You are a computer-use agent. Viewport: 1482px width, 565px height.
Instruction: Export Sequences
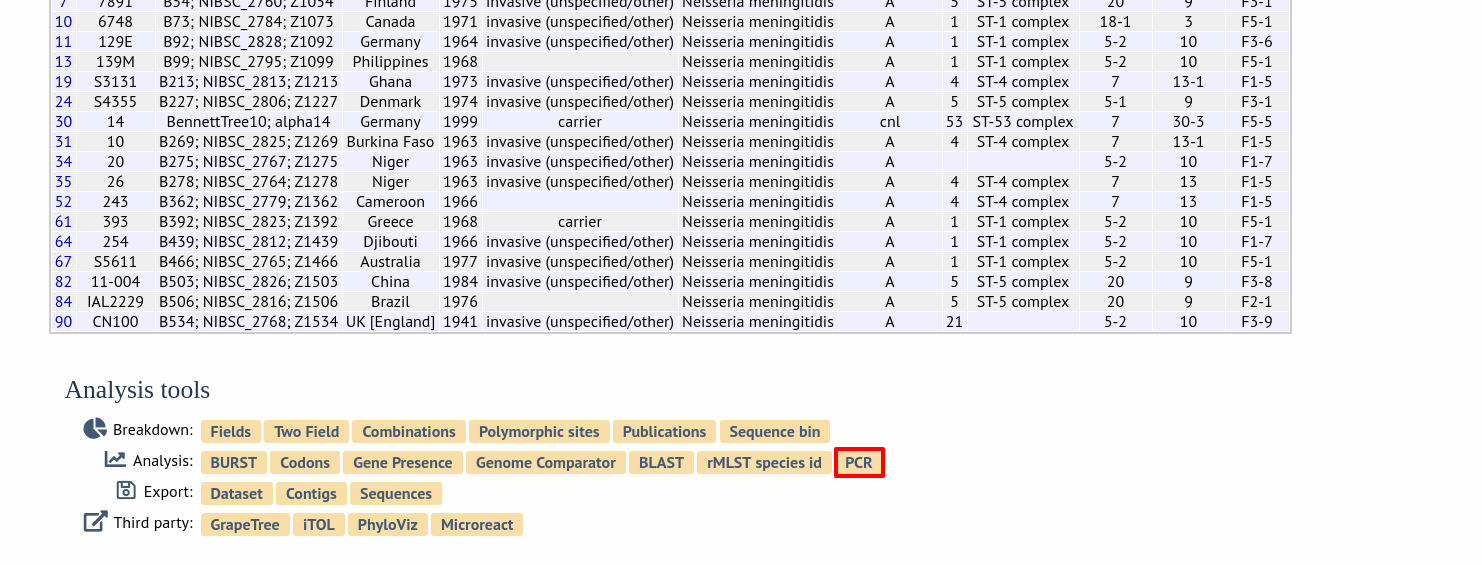click(396, 494)
